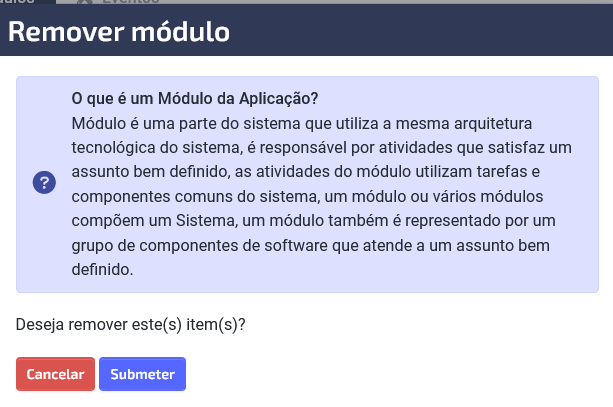Click the final word 'definido.' in the info box
613x407 pixels.
click(102, 269)
